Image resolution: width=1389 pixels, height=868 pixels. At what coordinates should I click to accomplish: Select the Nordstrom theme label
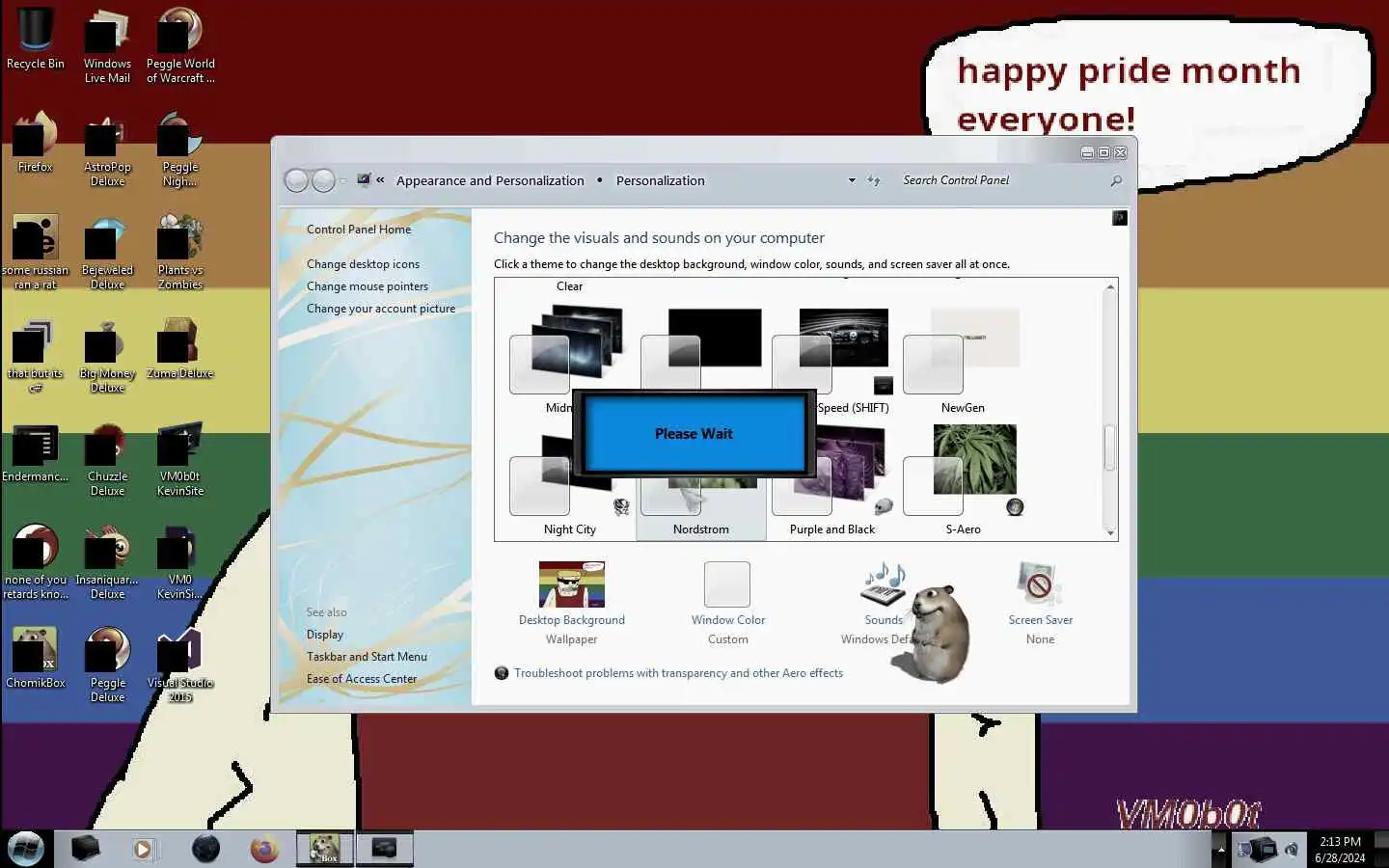pos(701,529)
